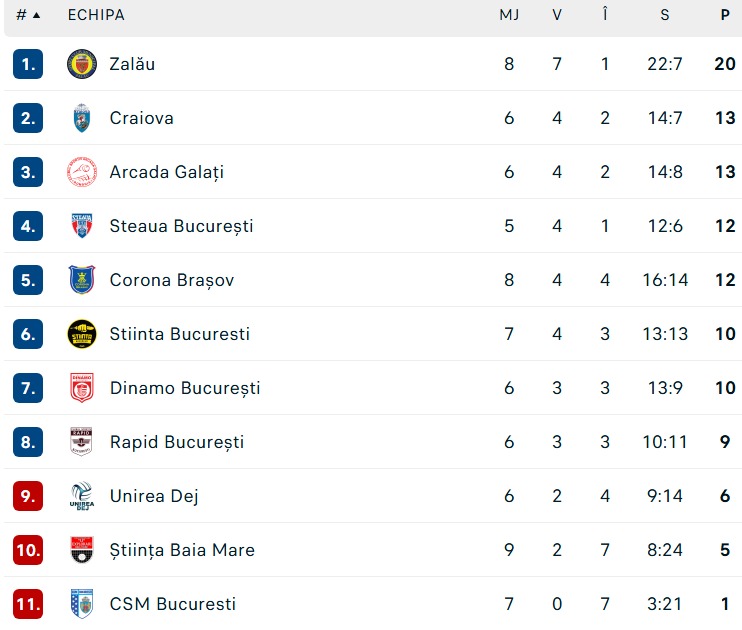Image resolution: width=742 pixels, height=630 pixels.
Task: Click the Steaua București crest icon
Action: (82, 226)
